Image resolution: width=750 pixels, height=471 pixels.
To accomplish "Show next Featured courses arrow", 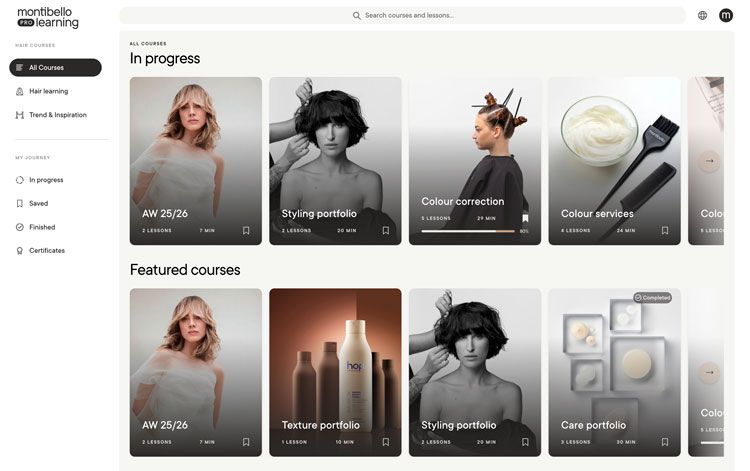I will point(709,372).
